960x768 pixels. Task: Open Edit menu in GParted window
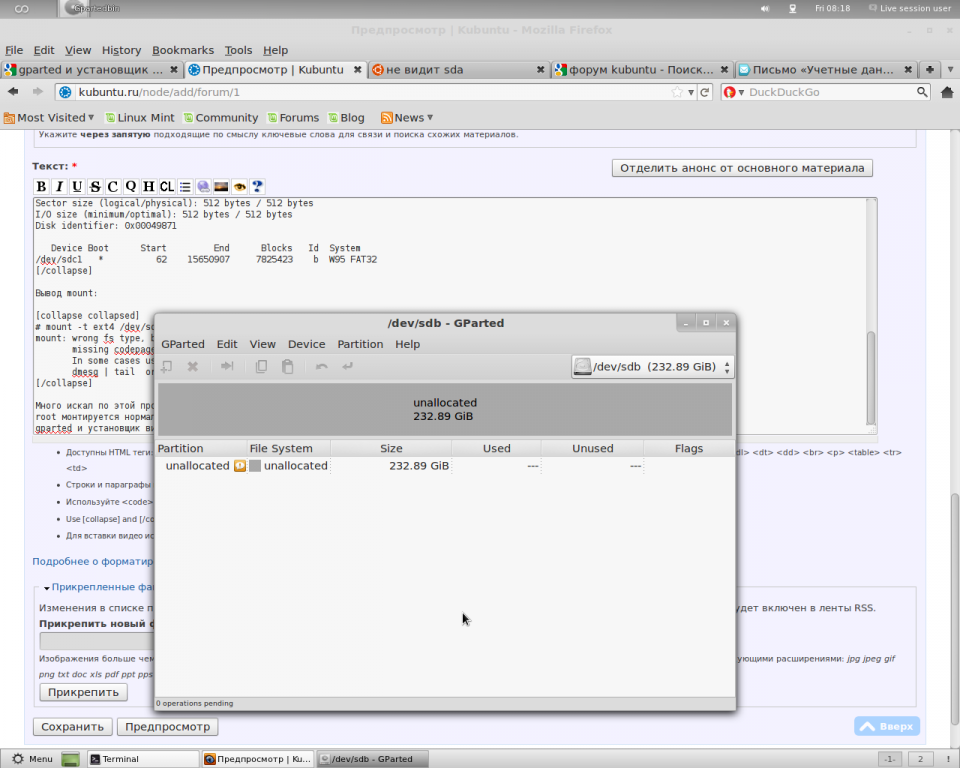coord(227,344)
